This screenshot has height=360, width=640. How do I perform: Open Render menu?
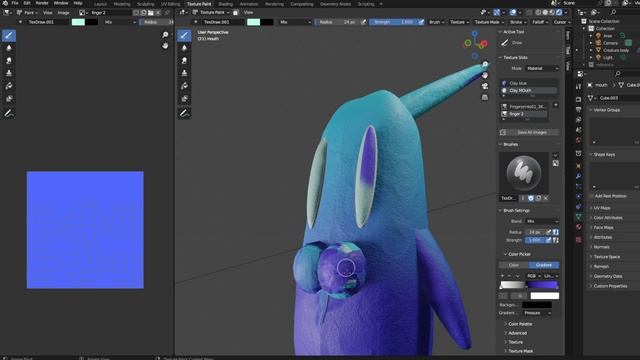click(42, 3)
